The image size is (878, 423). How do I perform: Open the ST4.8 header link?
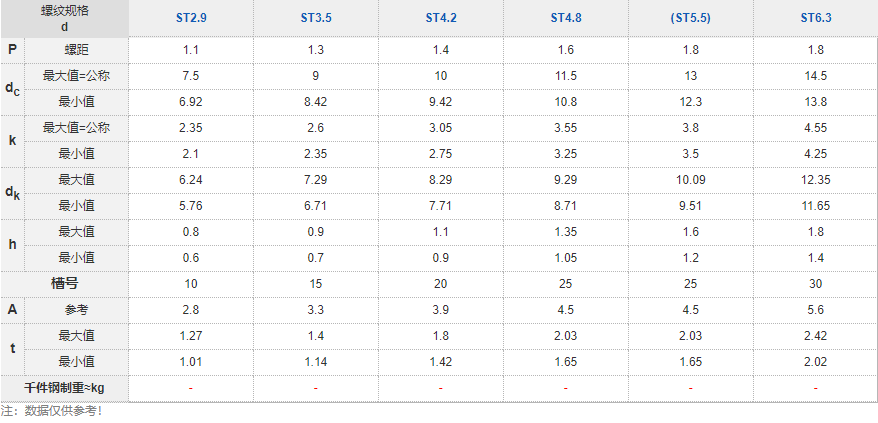[565, 19]
